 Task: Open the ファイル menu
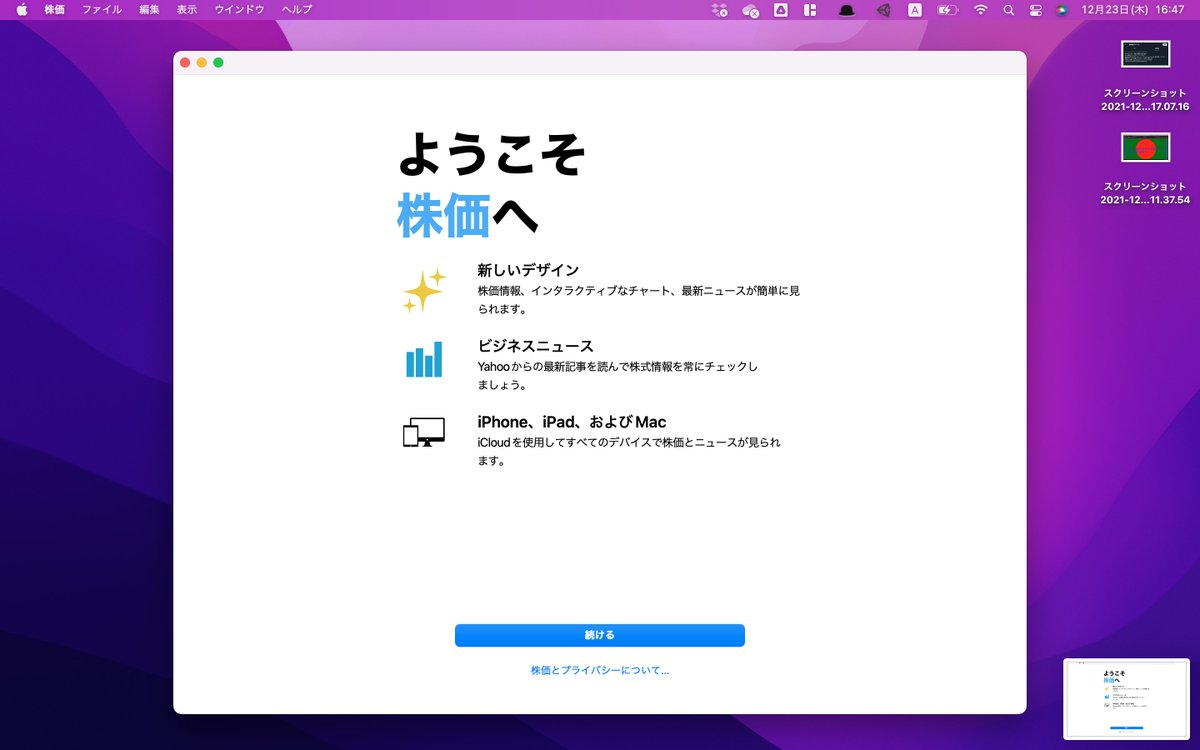pyautogui.click(x=102, y=9)
